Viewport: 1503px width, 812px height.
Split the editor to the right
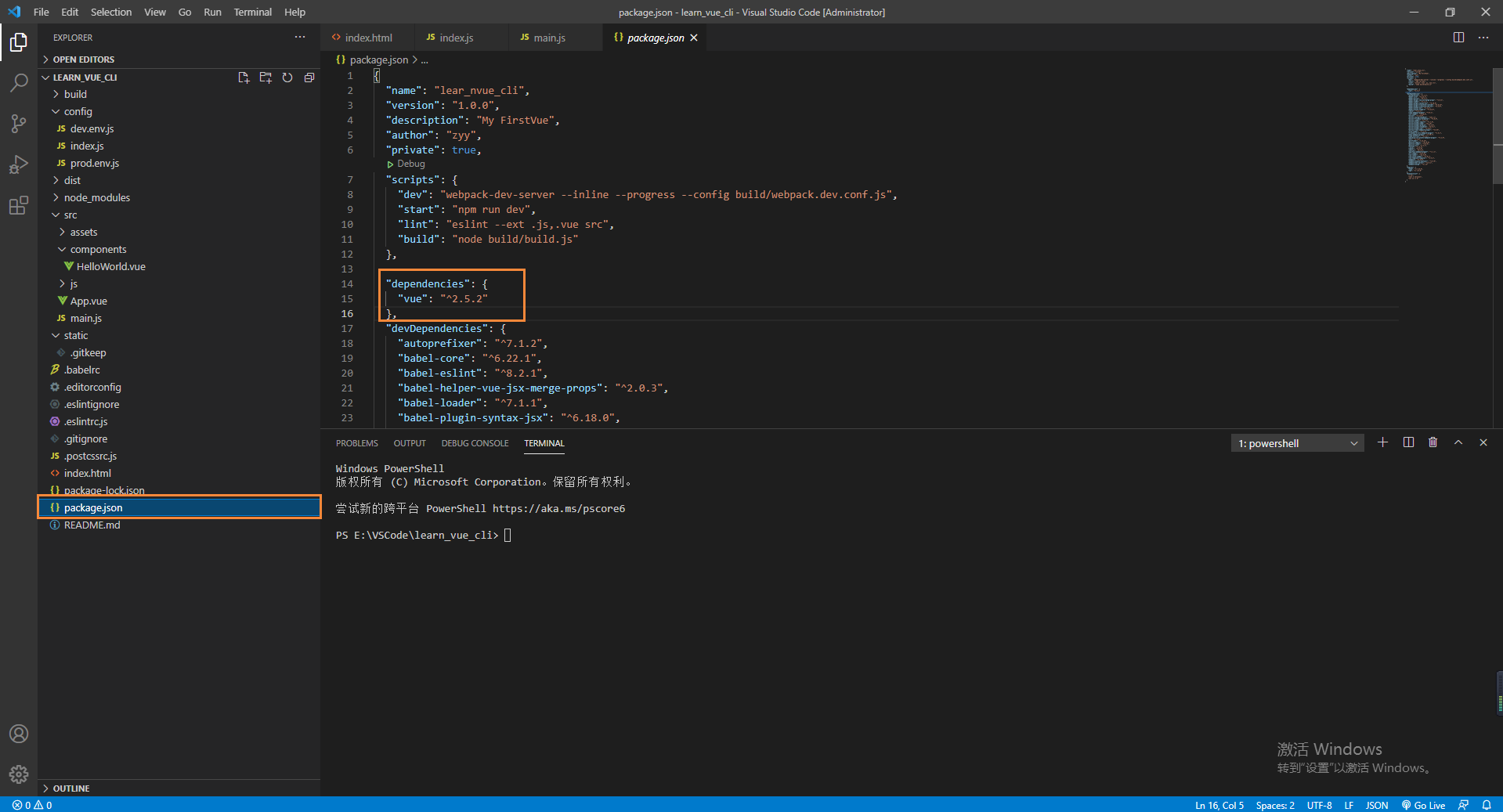(x=1458, y=37)
